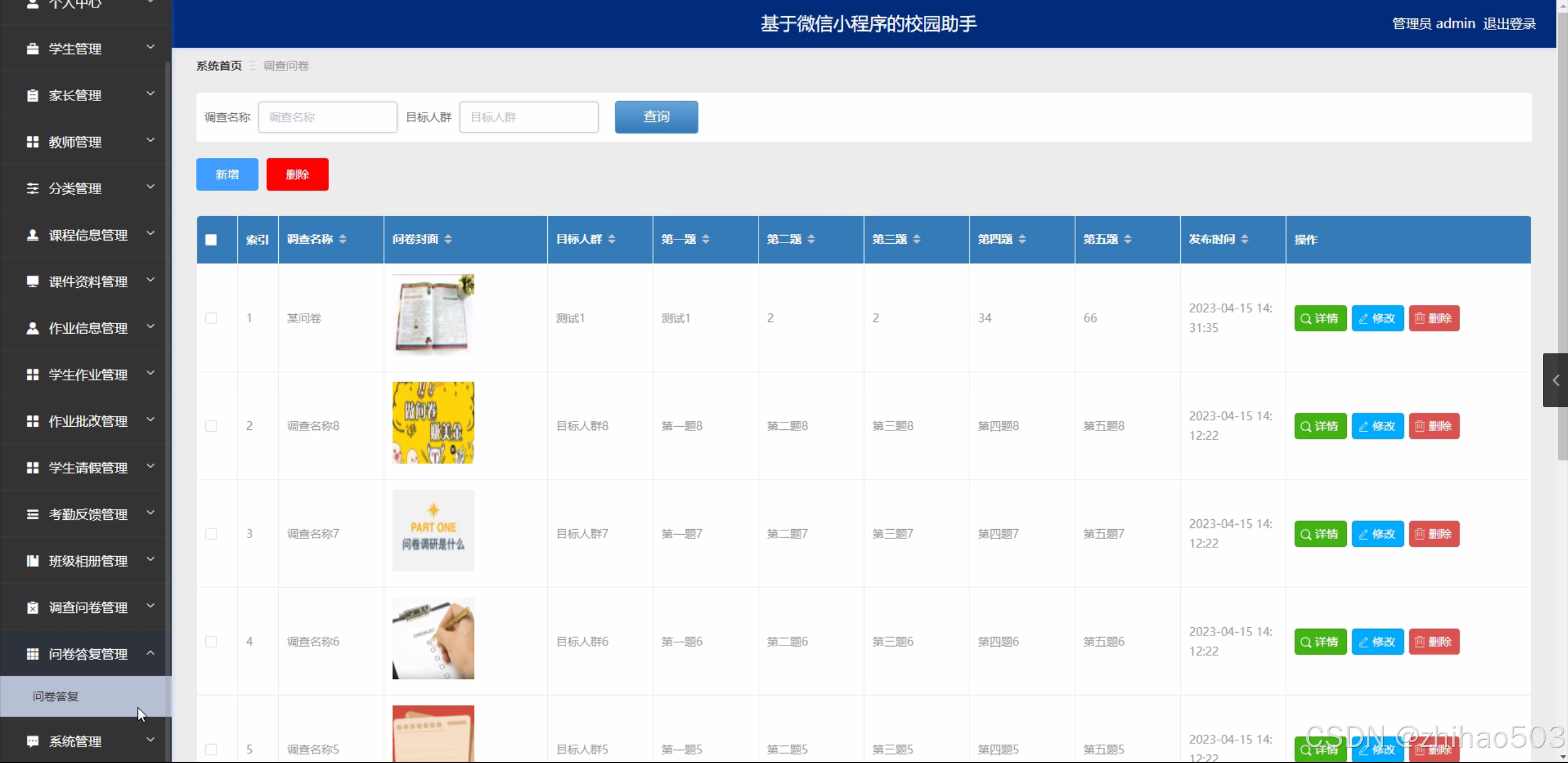Click the side panel collapse arrow tab
Image resolution: width=1568 pixels, height=763 pixels.
1555,380
